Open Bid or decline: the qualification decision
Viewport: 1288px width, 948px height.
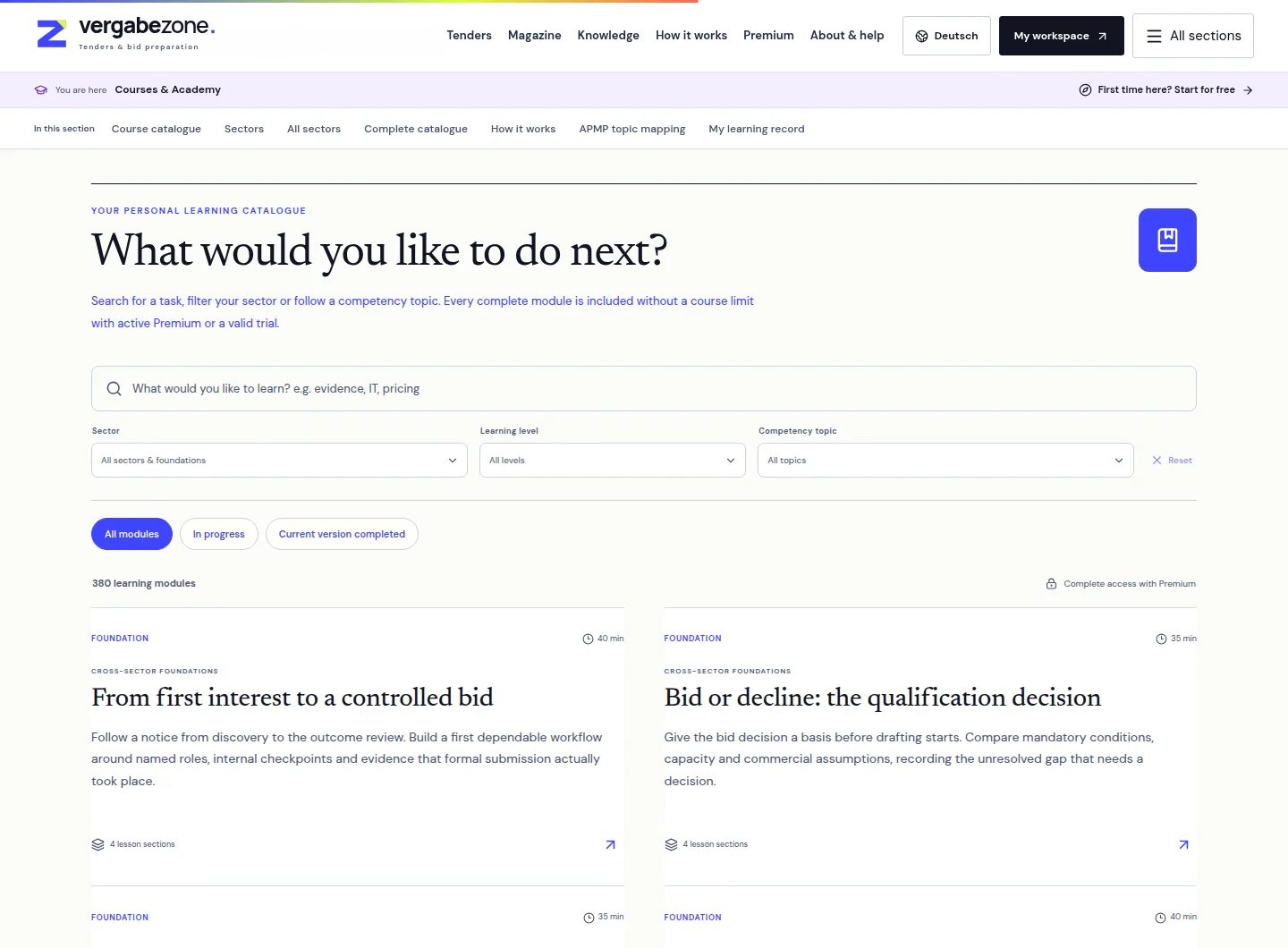[x=883, y=698]
